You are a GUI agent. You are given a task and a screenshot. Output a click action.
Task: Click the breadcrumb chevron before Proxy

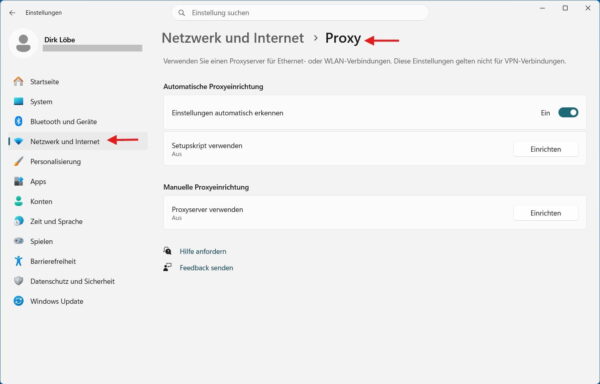click(x=315, y=38)
